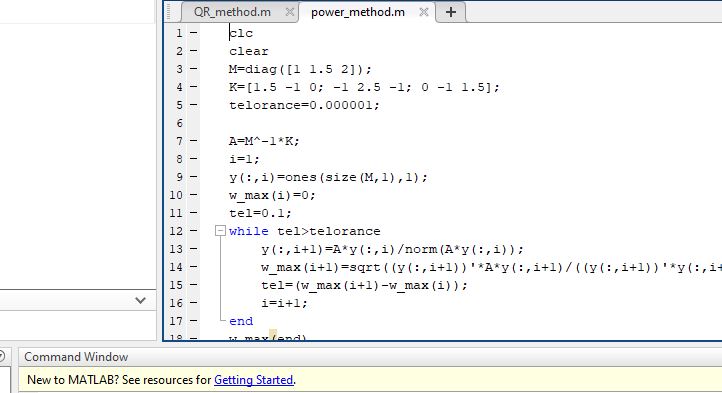722x393 pixels.
Task: Place cursor on 'clear' in line 2
Action: coord(249,51)
